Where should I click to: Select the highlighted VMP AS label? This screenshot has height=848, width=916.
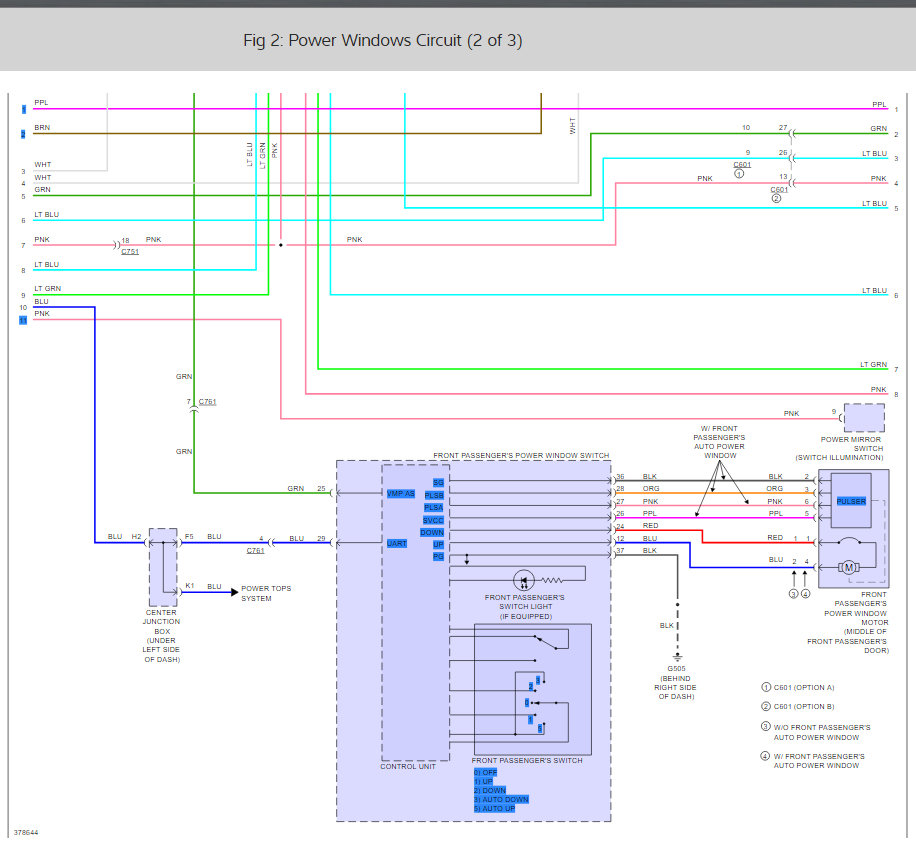tap(401, 493)
